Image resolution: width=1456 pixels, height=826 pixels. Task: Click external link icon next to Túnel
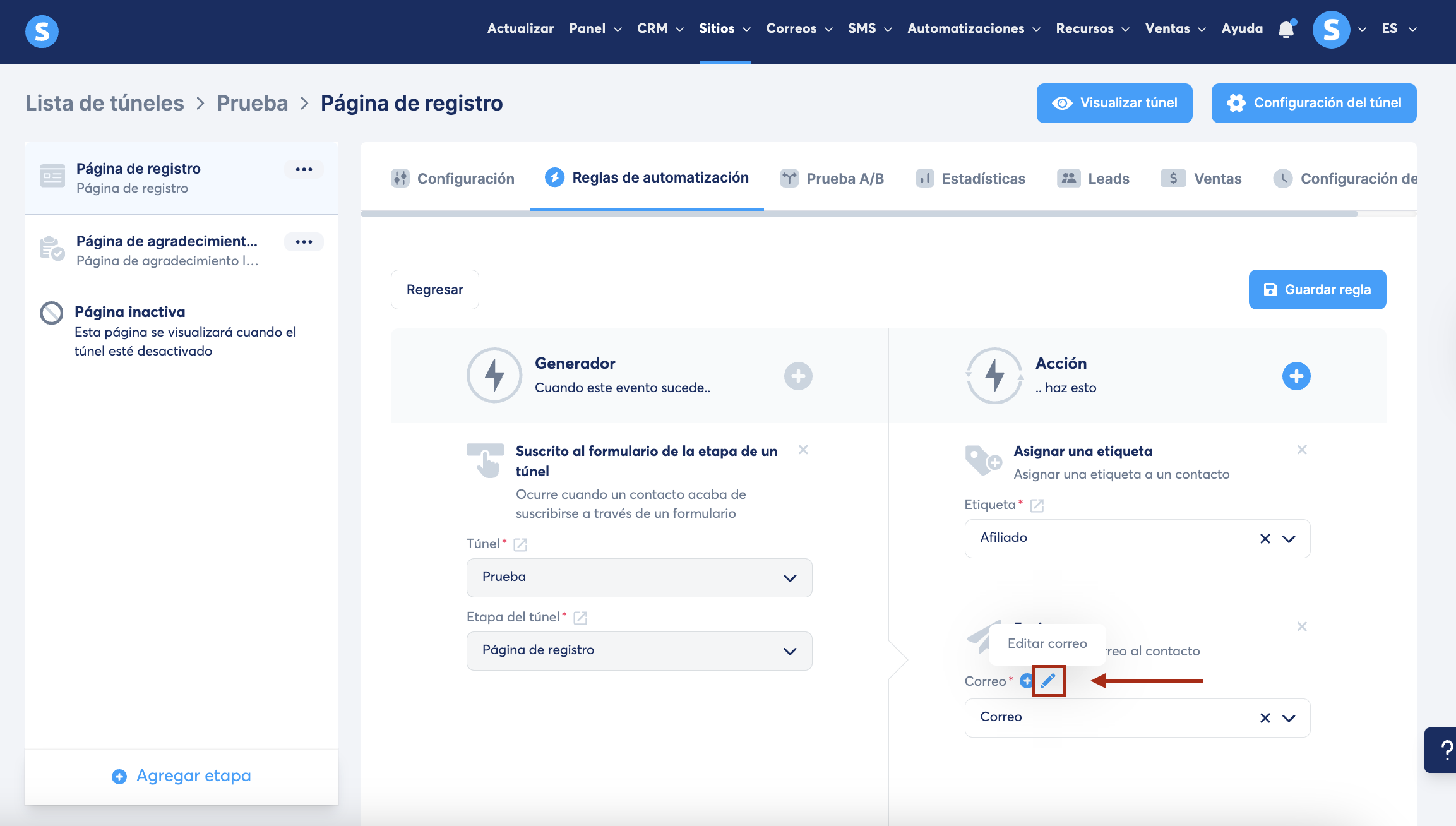click(x=520, y=544)
